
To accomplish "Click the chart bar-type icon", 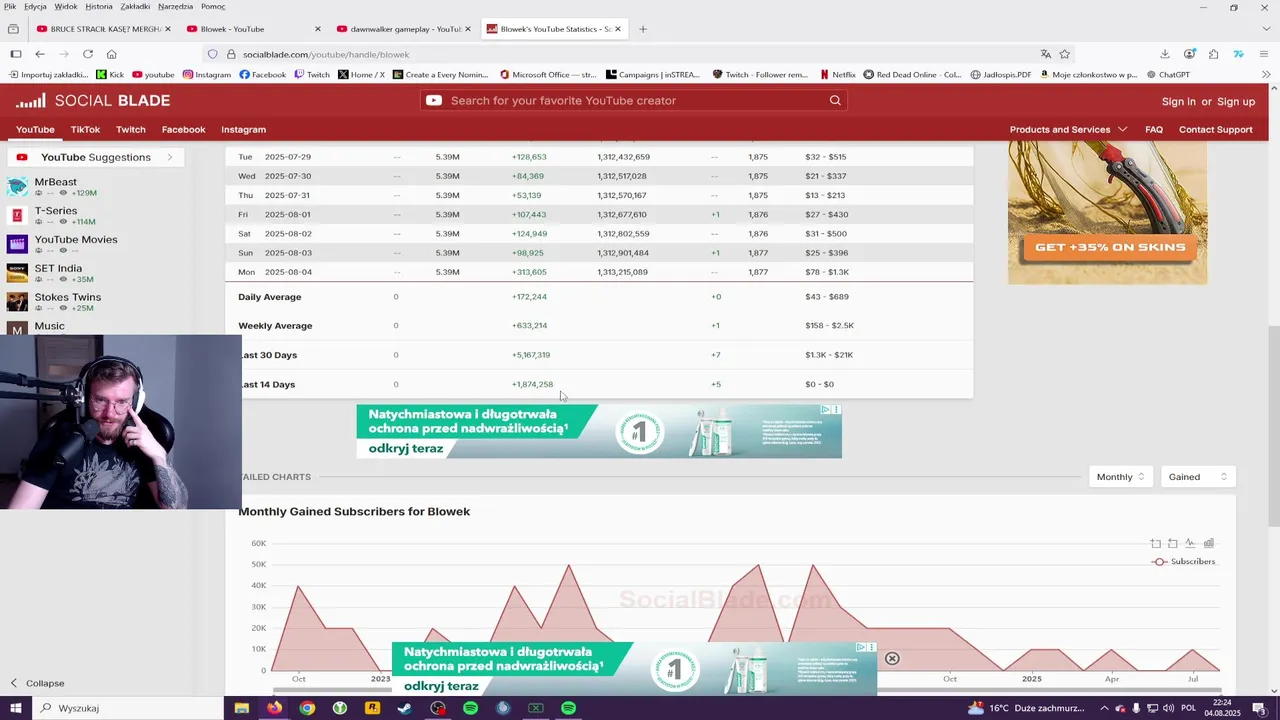I will (x=1208, y=543).
